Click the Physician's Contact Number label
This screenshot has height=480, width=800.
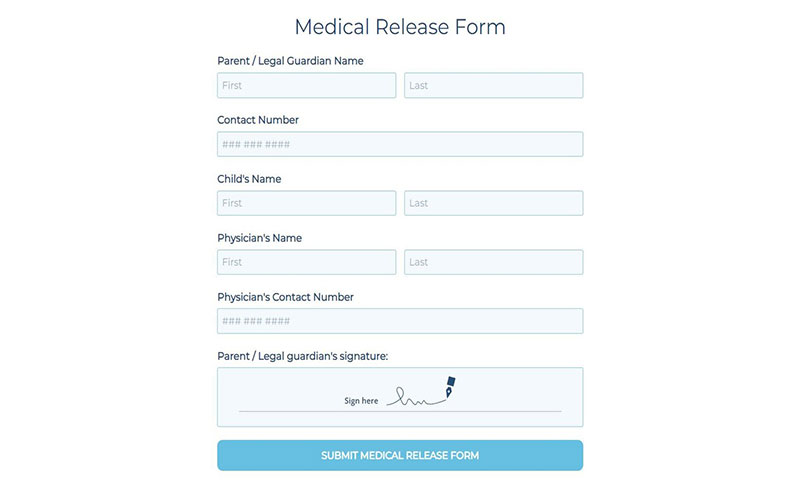click(285, 297)
